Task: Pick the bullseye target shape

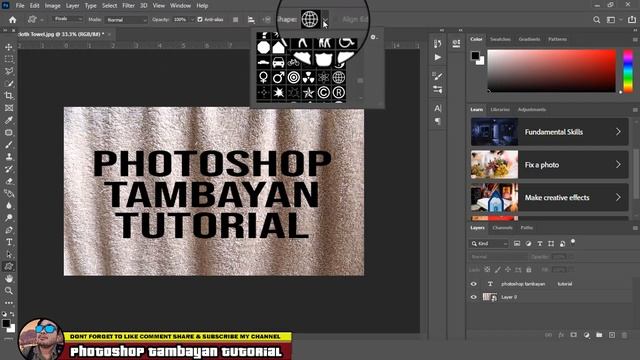Action: [x=293, y=78]
